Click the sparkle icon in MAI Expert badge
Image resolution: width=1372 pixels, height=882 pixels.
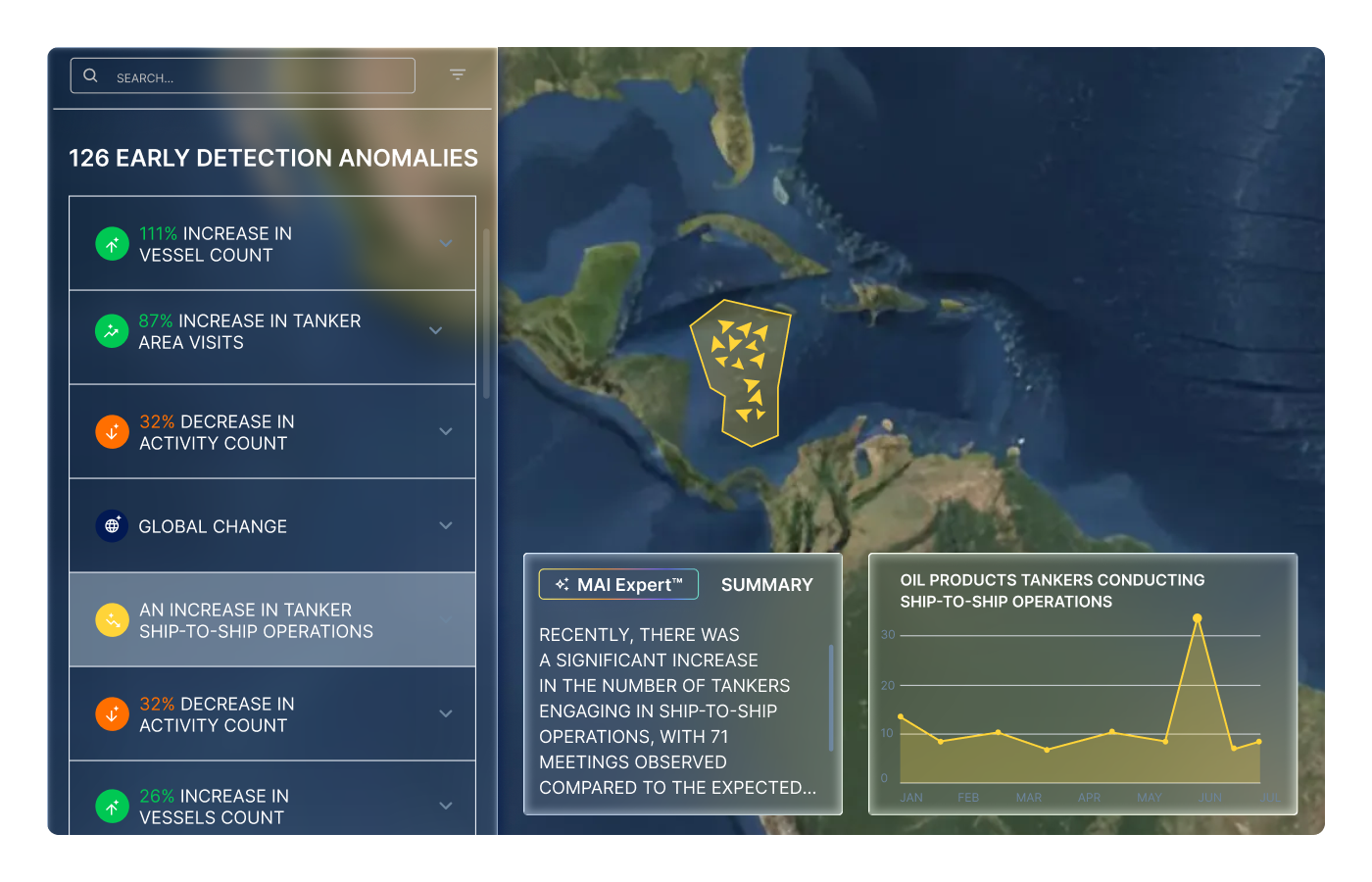click(562, 584)
